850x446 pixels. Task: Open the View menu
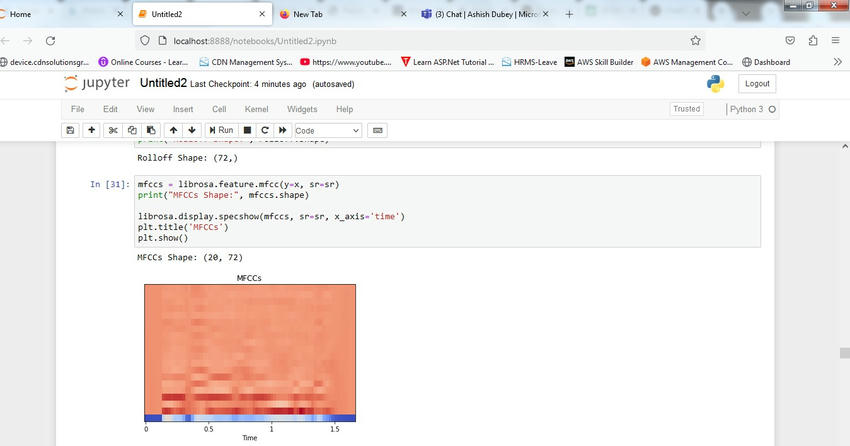pyautogui.click(x=145, y=109)
